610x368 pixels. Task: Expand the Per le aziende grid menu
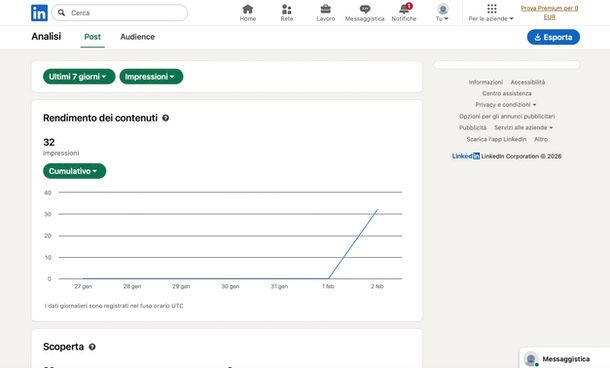(x=491, y=13)
